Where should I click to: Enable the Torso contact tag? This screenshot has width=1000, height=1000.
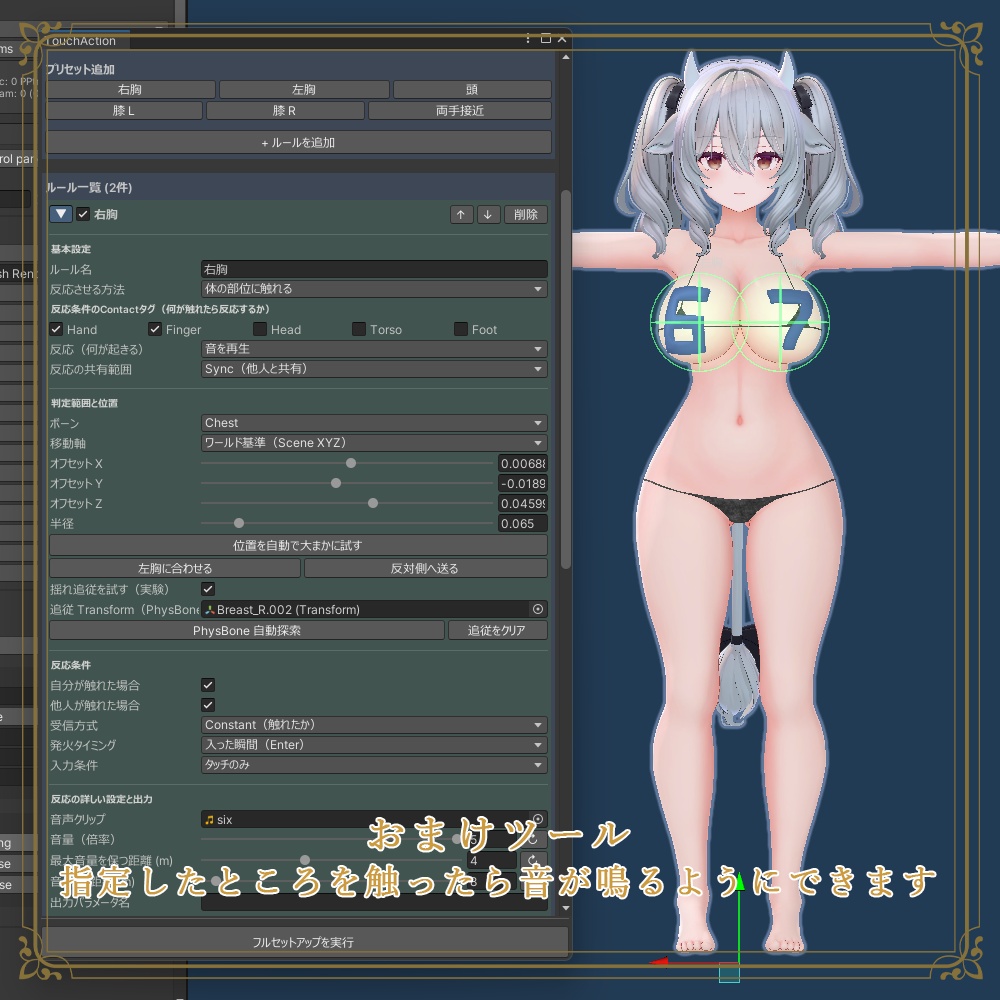click(359, 329)
